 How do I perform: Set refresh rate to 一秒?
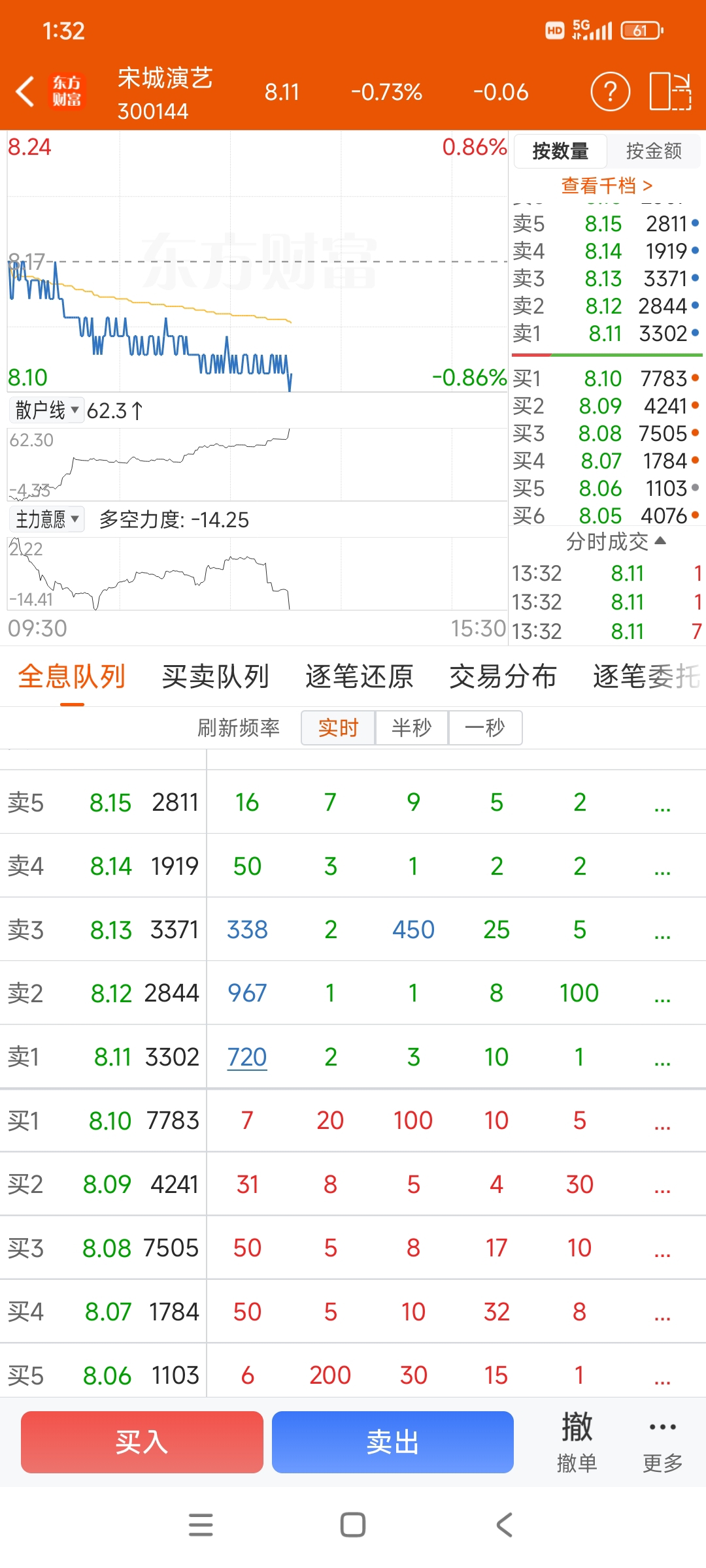(x=485, y=727)
